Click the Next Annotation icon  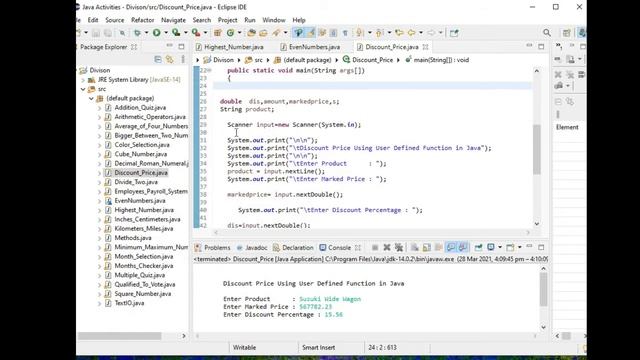click(359, 33)
